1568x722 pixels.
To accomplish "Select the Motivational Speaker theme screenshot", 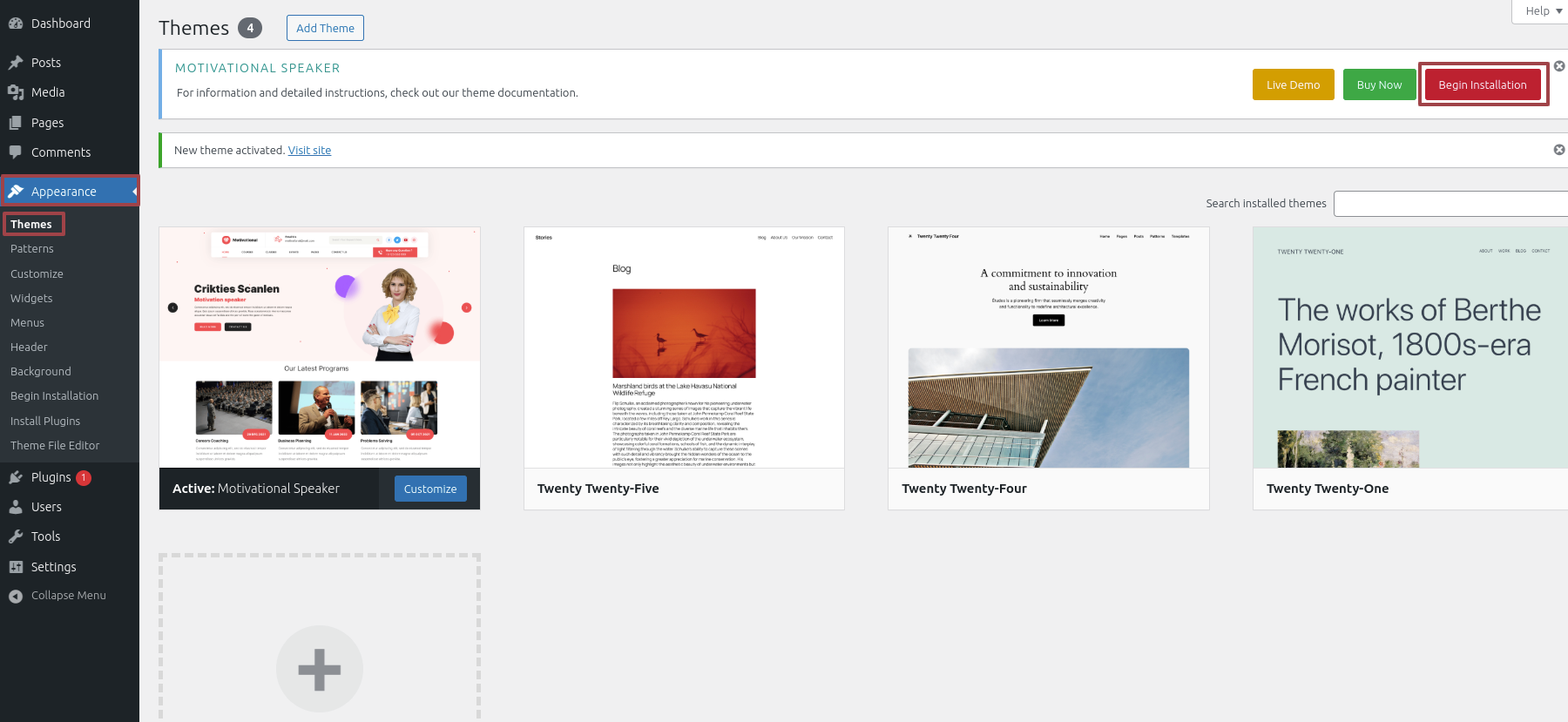I will (x=320, y=348).
